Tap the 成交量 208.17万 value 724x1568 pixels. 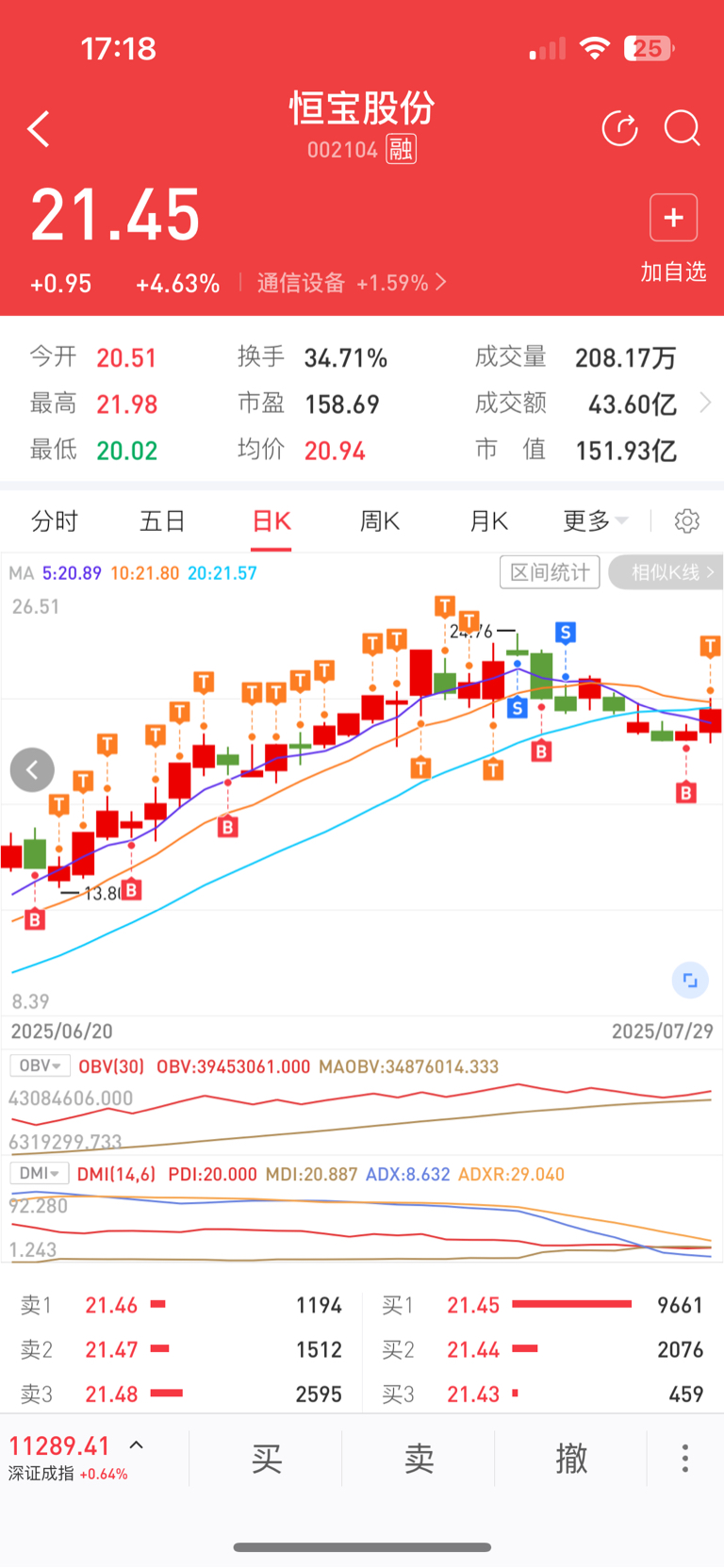coord(626,358)
